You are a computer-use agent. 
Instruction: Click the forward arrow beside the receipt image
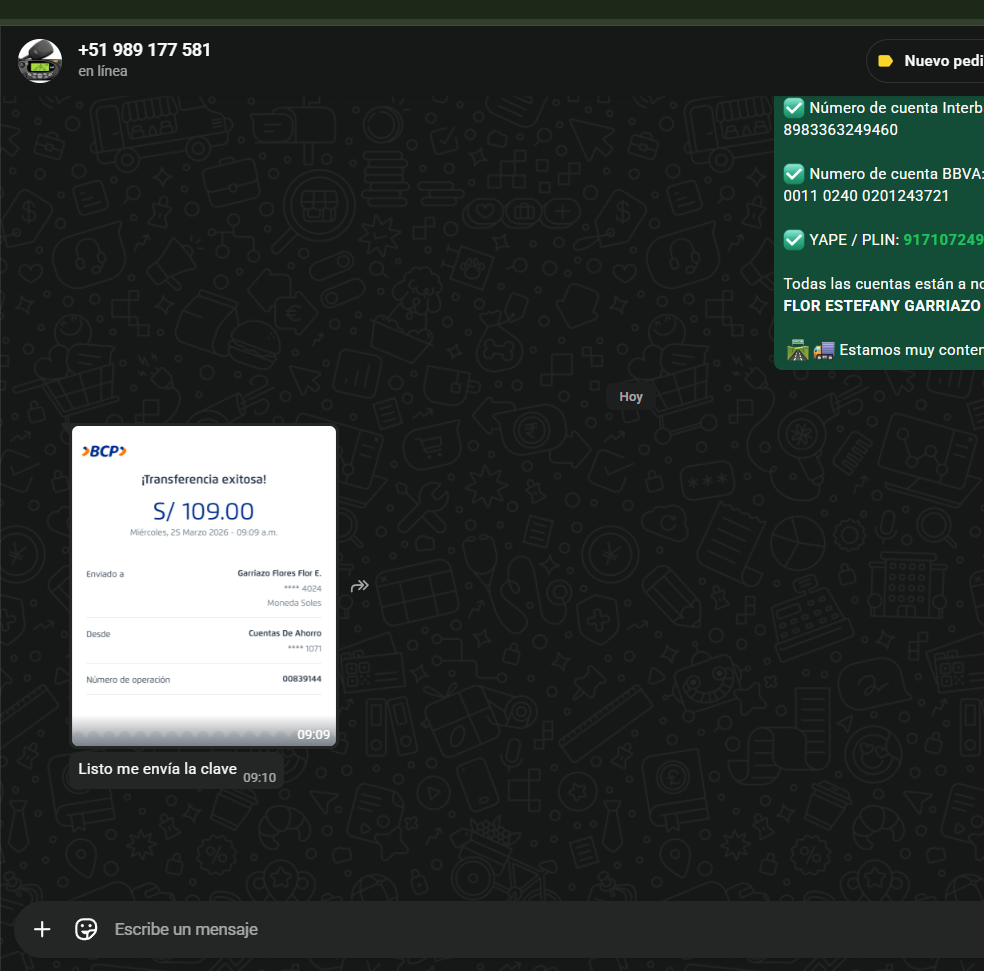[360, 586]
